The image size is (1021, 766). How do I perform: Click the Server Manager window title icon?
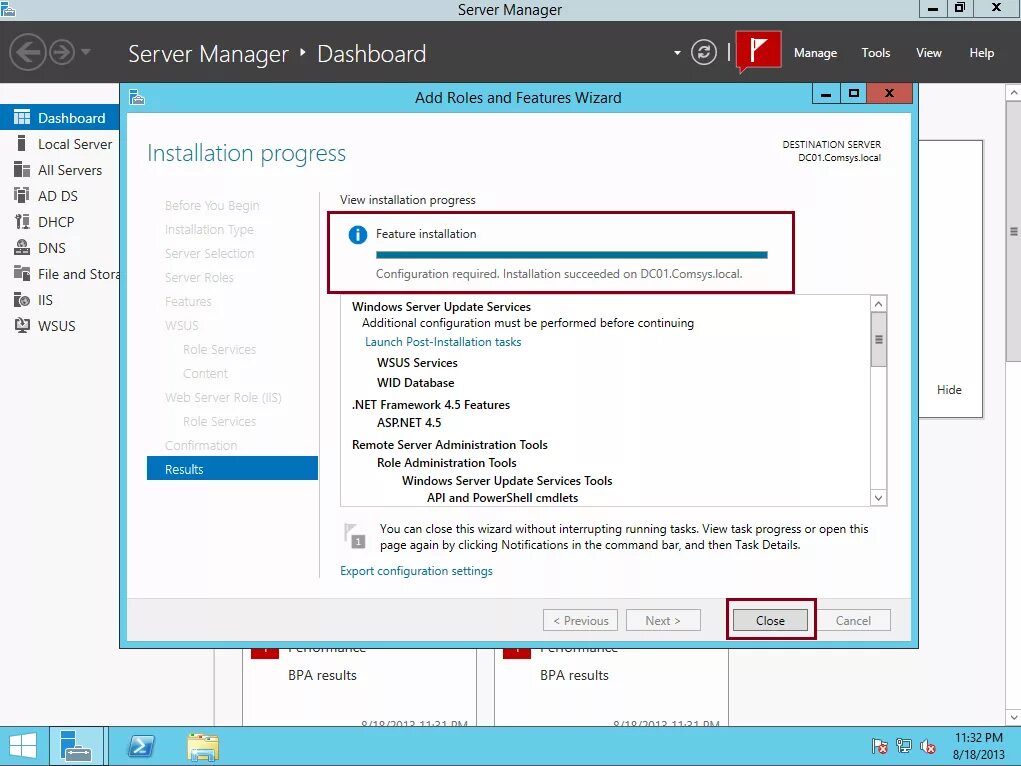point(8,9)
